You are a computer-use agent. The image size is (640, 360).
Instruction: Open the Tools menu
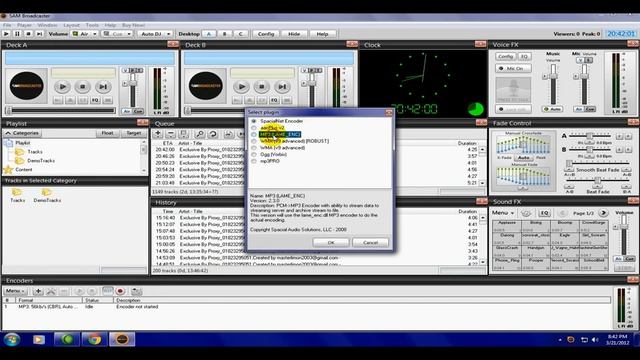coord(92,25)
